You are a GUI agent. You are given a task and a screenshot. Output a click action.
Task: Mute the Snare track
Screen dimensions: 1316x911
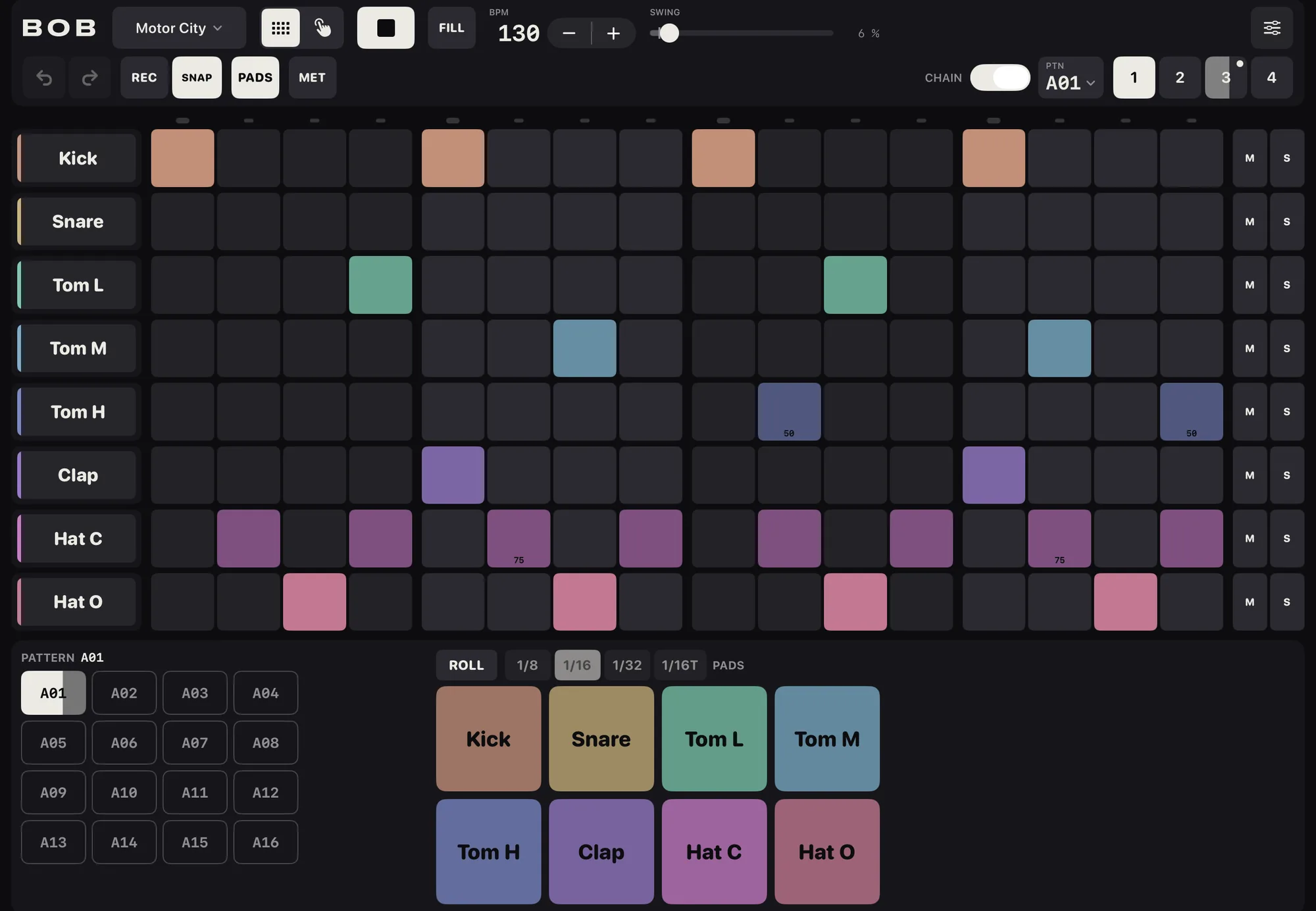(1250, 222)
